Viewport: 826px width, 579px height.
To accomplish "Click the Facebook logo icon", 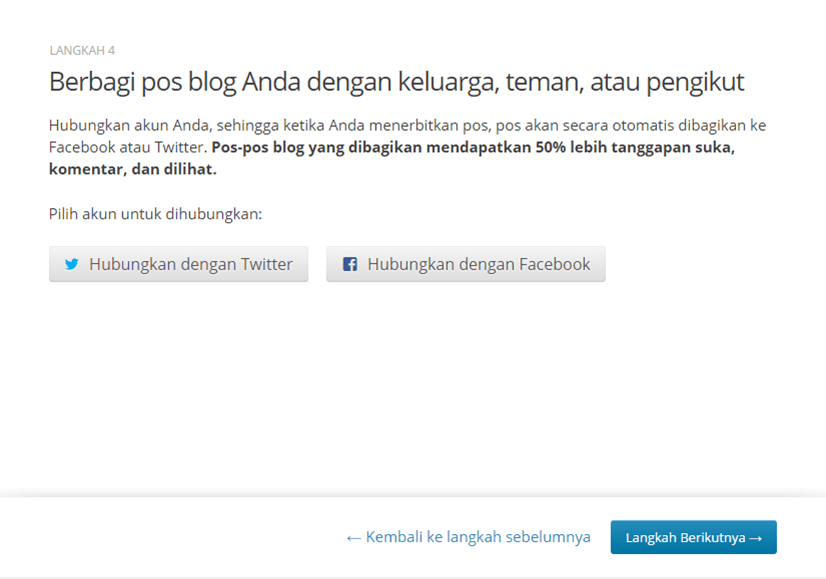I will [x=350, y=265].
